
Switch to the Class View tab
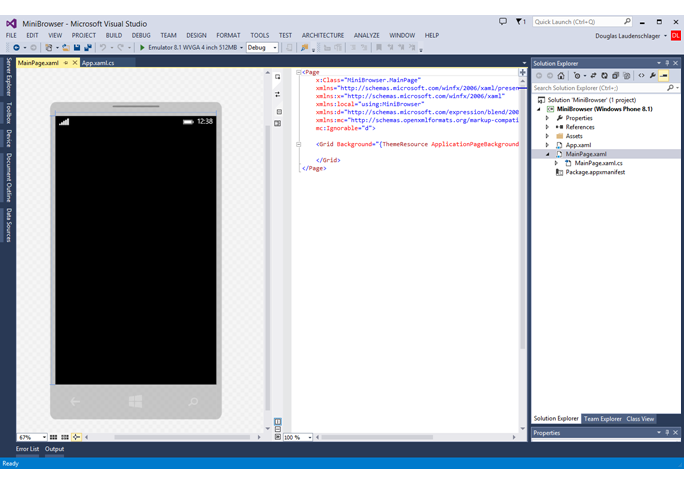click(x=640, y=419)
